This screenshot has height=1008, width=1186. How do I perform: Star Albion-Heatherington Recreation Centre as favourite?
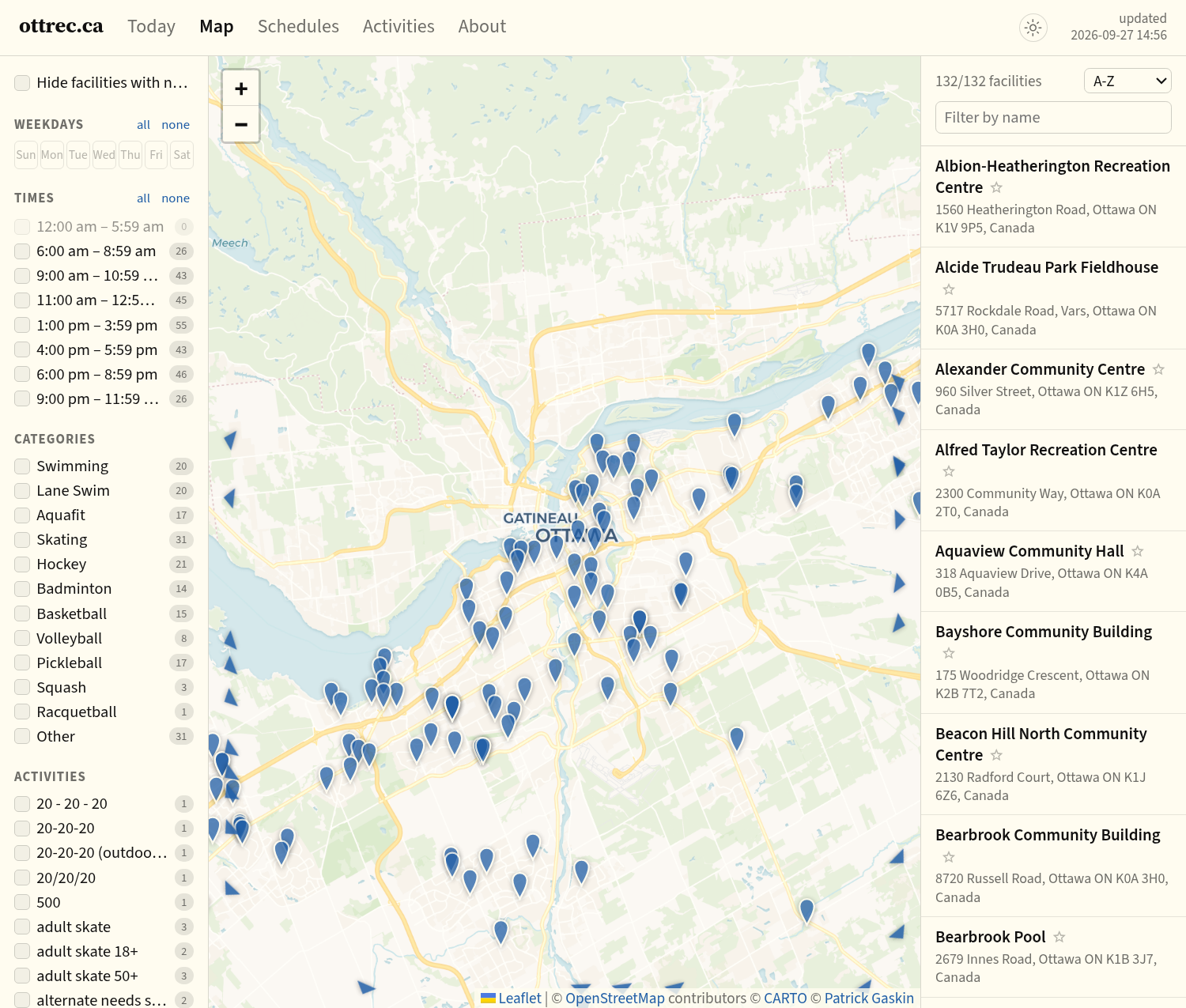click(996, 187)
